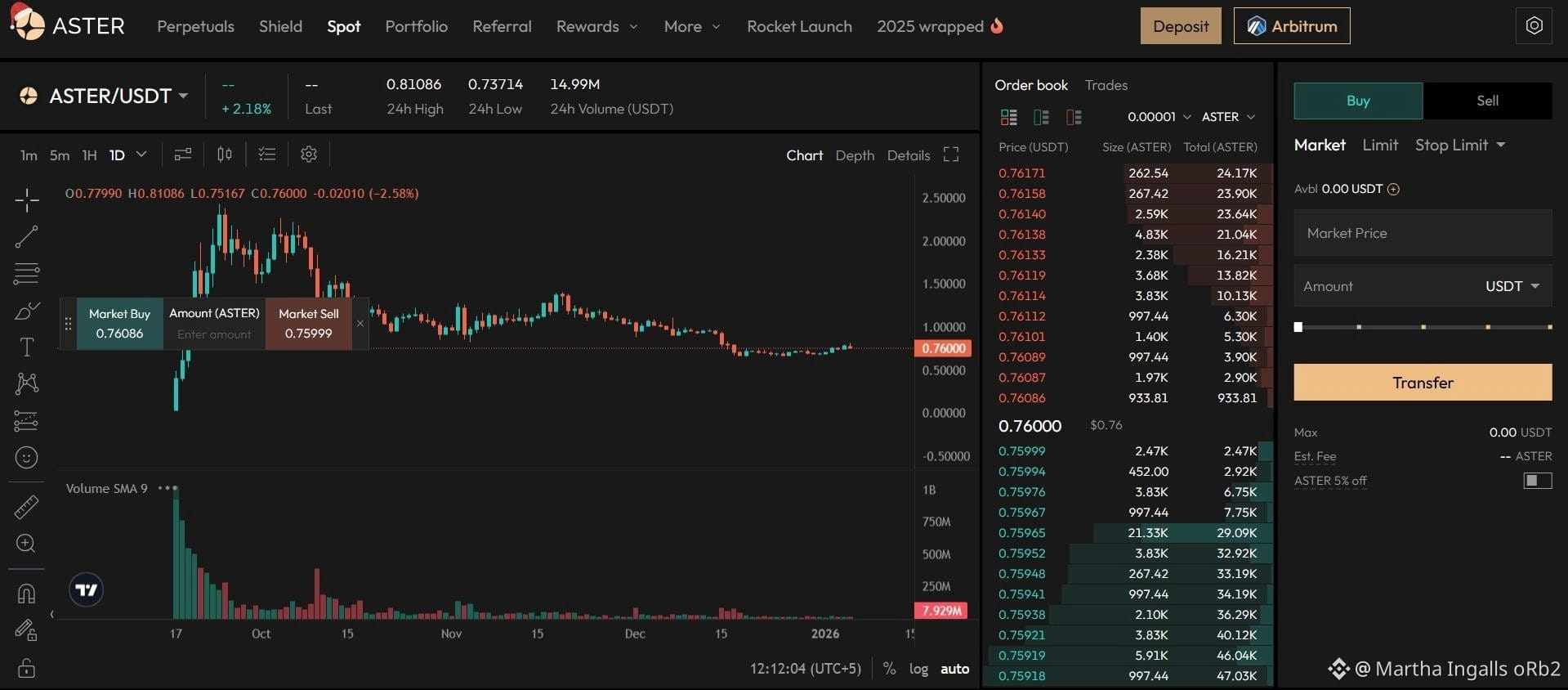Image resolution: width=1568 pixels, height=690 pixels.
Task: Change amount currency from USDT
Action: tap(1512, 286)
